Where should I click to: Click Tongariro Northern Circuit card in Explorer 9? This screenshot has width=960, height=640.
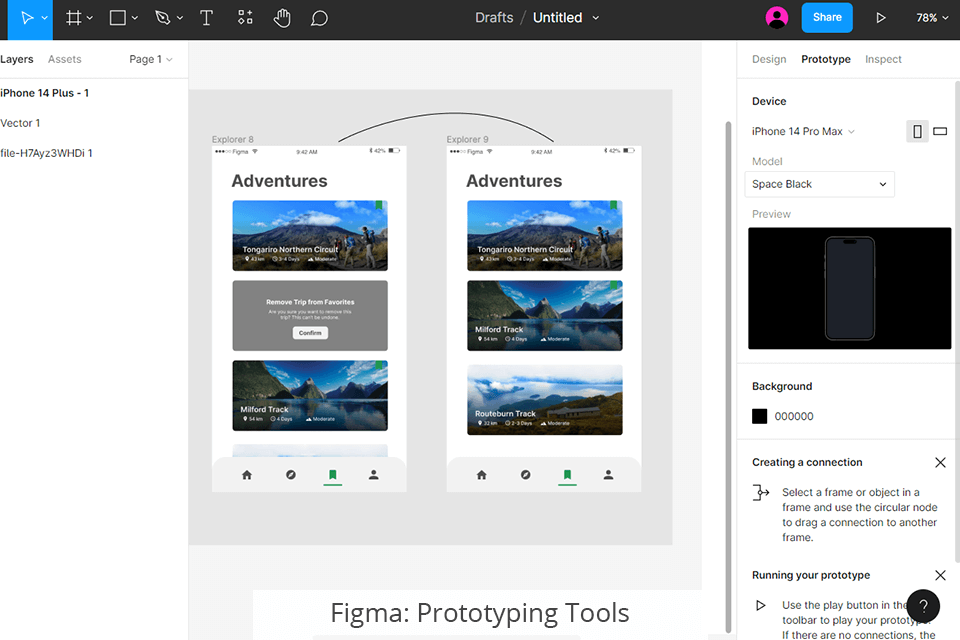[x=544, y=235]
